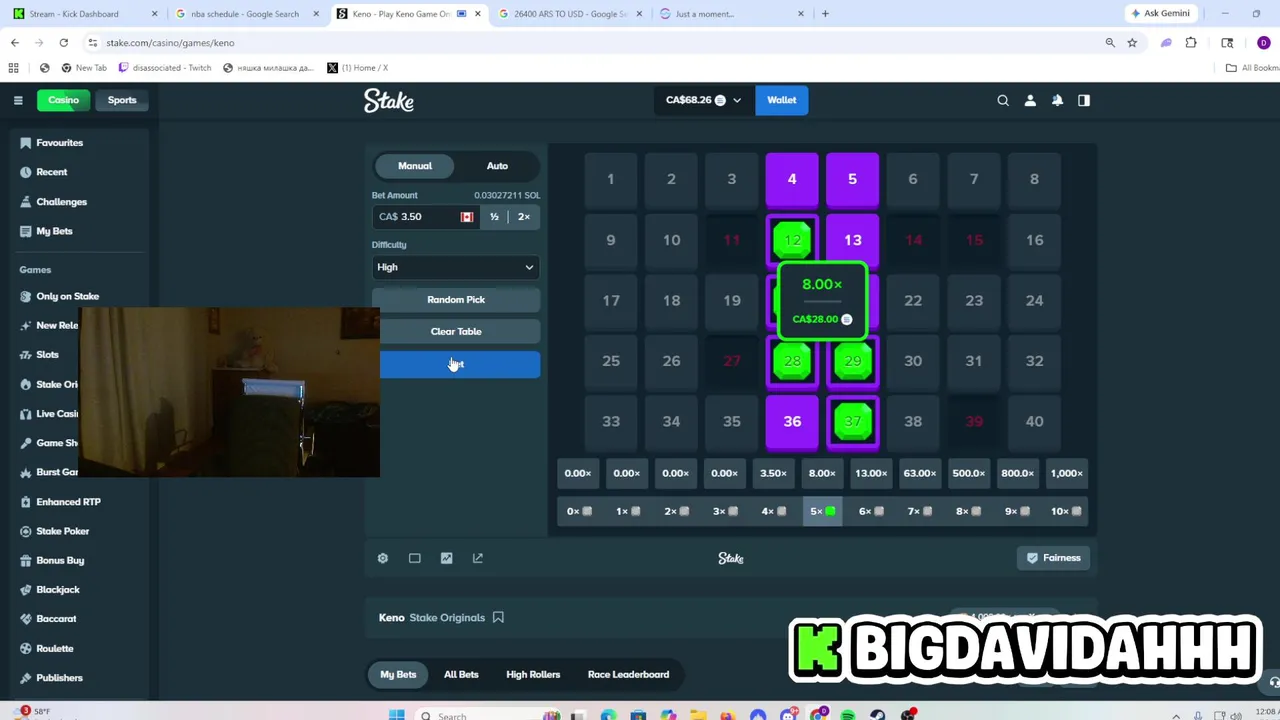Select Keno tile 22
Viewport: 1280px width, 720px height.
[x=913, y=300]
